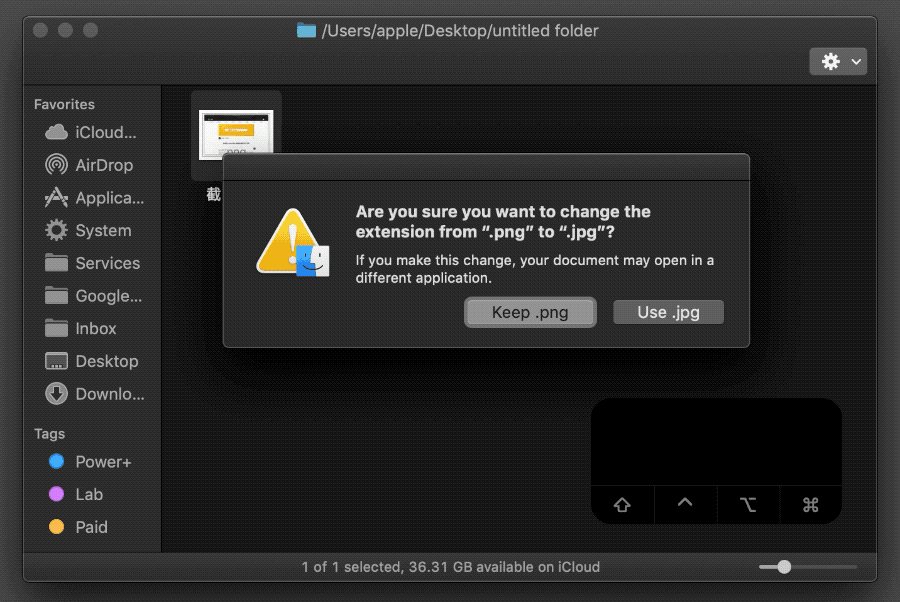Screen dimensions: 900x602
Task: Click the extension change question text
Action: click(503, 222)
